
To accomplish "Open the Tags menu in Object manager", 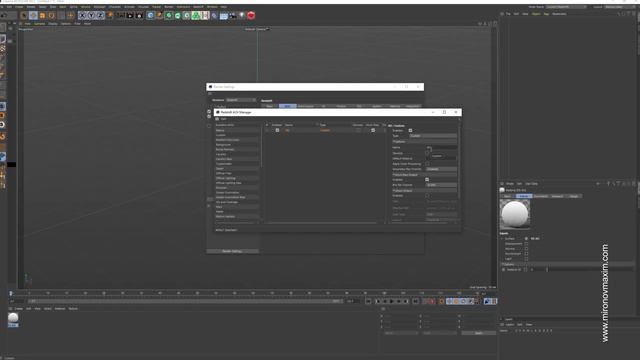I will coord(546,14).
